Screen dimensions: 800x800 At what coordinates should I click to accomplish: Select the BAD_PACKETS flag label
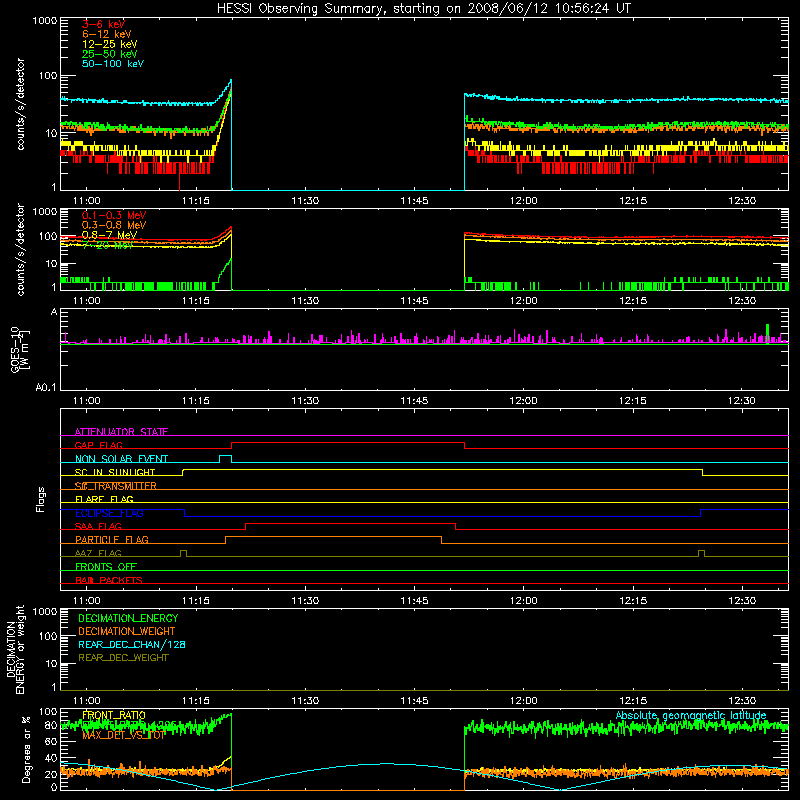click(109, 580)
